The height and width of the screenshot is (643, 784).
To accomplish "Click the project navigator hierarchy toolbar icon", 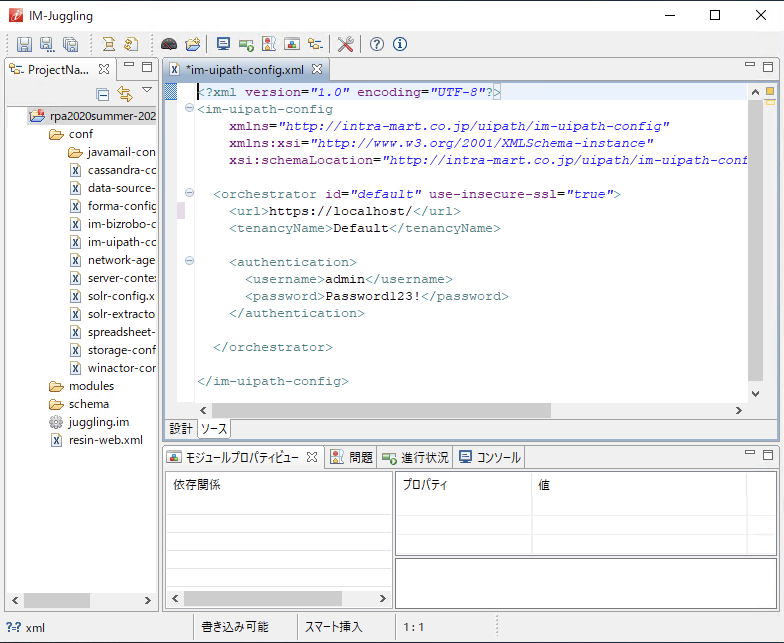I will [315, 44].
